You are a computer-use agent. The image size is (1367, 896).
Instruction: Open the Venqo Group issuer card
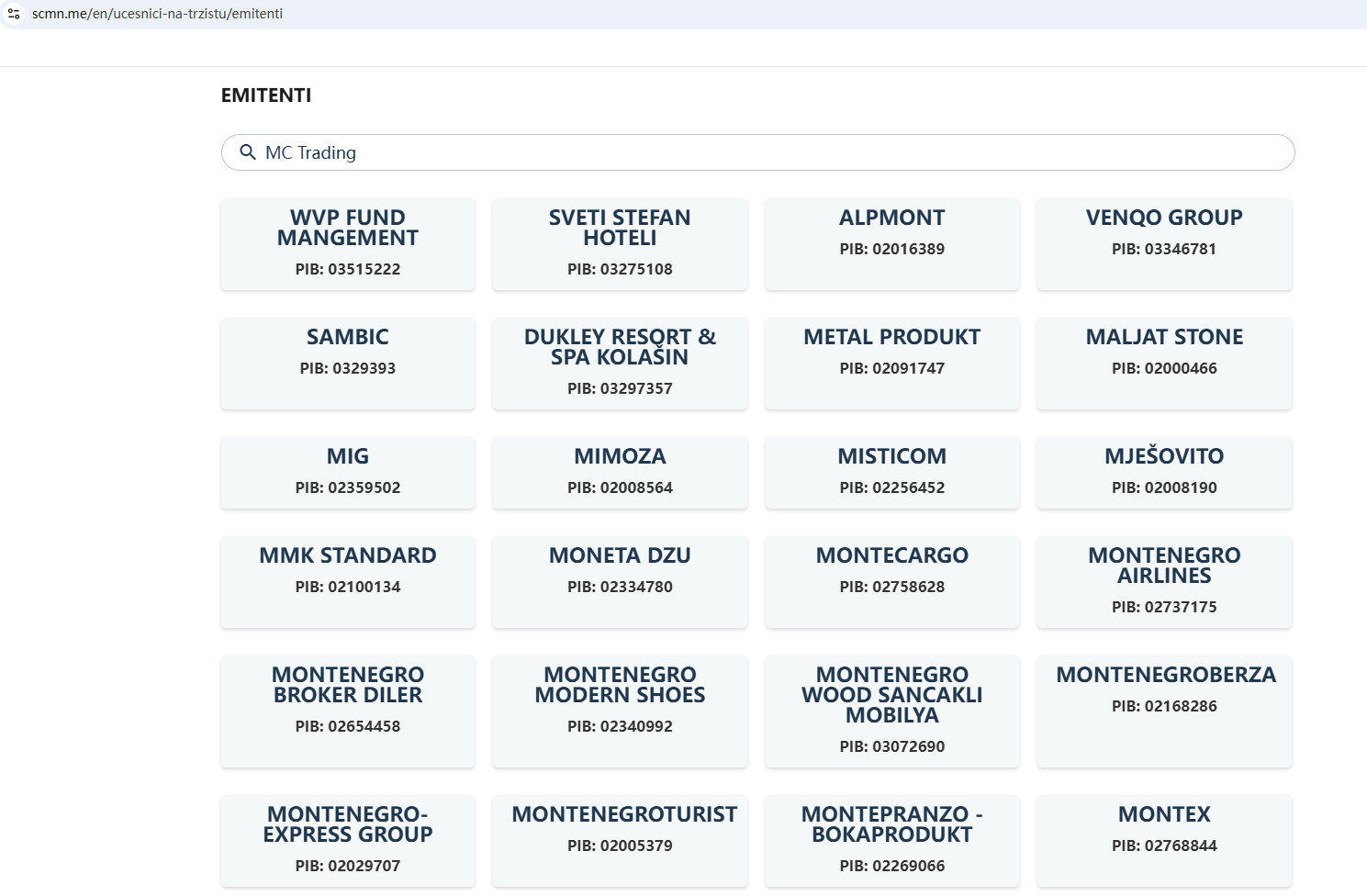tap(1164, 244)
